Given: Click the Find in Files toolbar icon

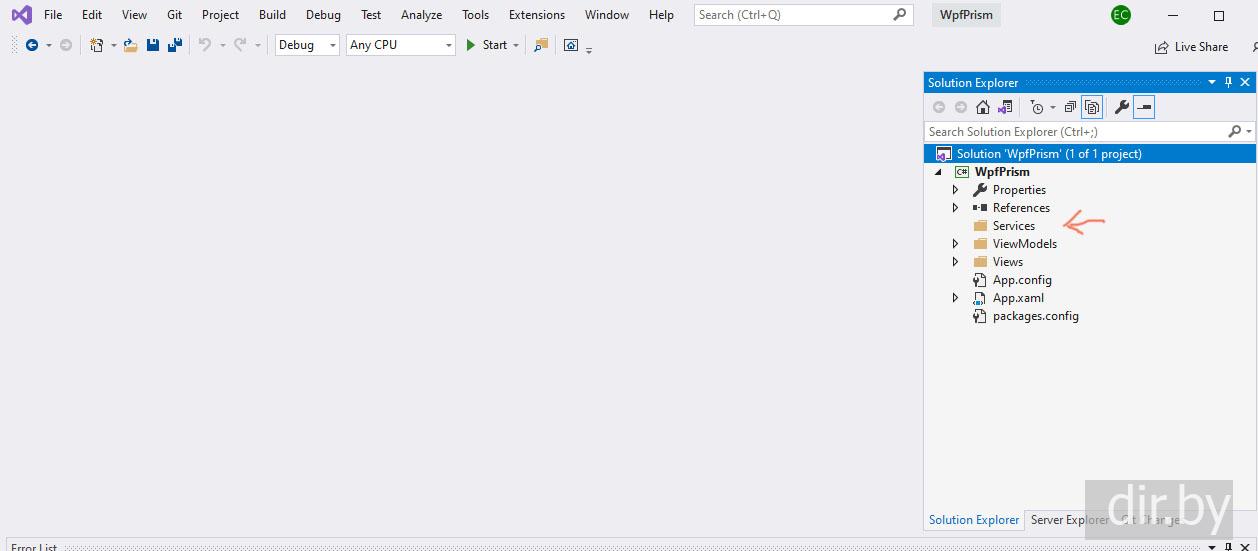Looking at the screenshot, I should click(541, 45).
